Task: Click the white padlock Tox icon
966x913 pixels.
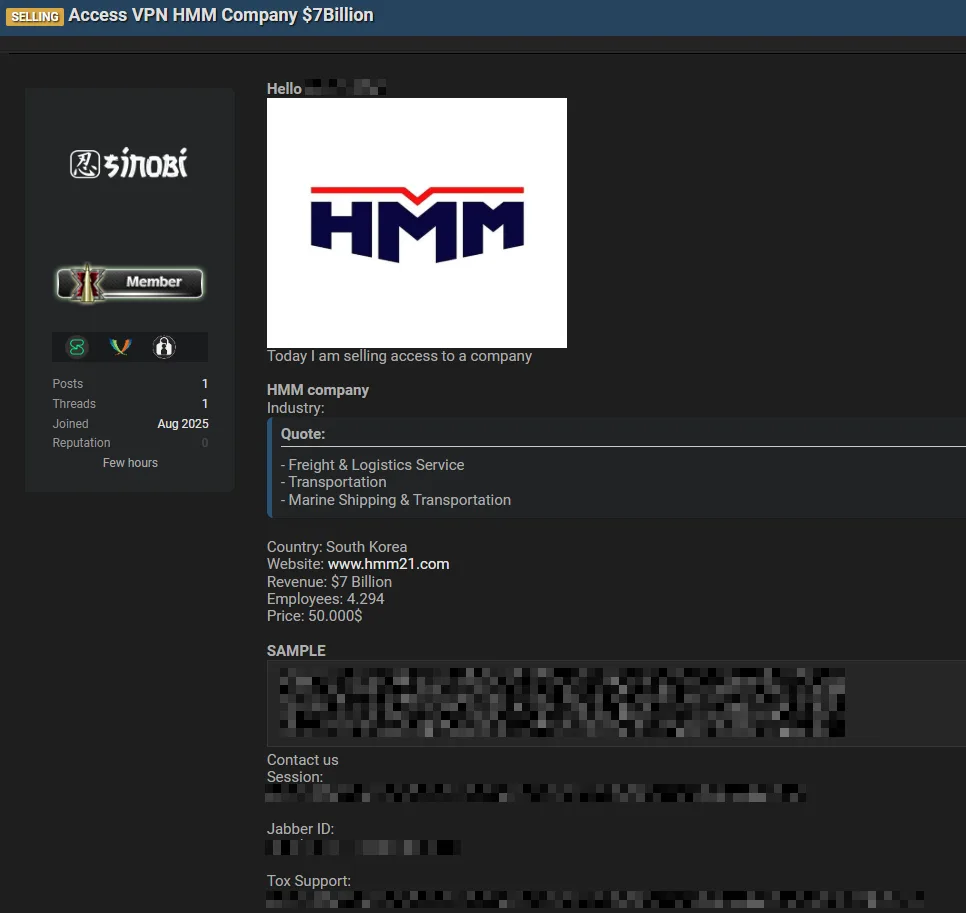Action: [x=164, y=347]
